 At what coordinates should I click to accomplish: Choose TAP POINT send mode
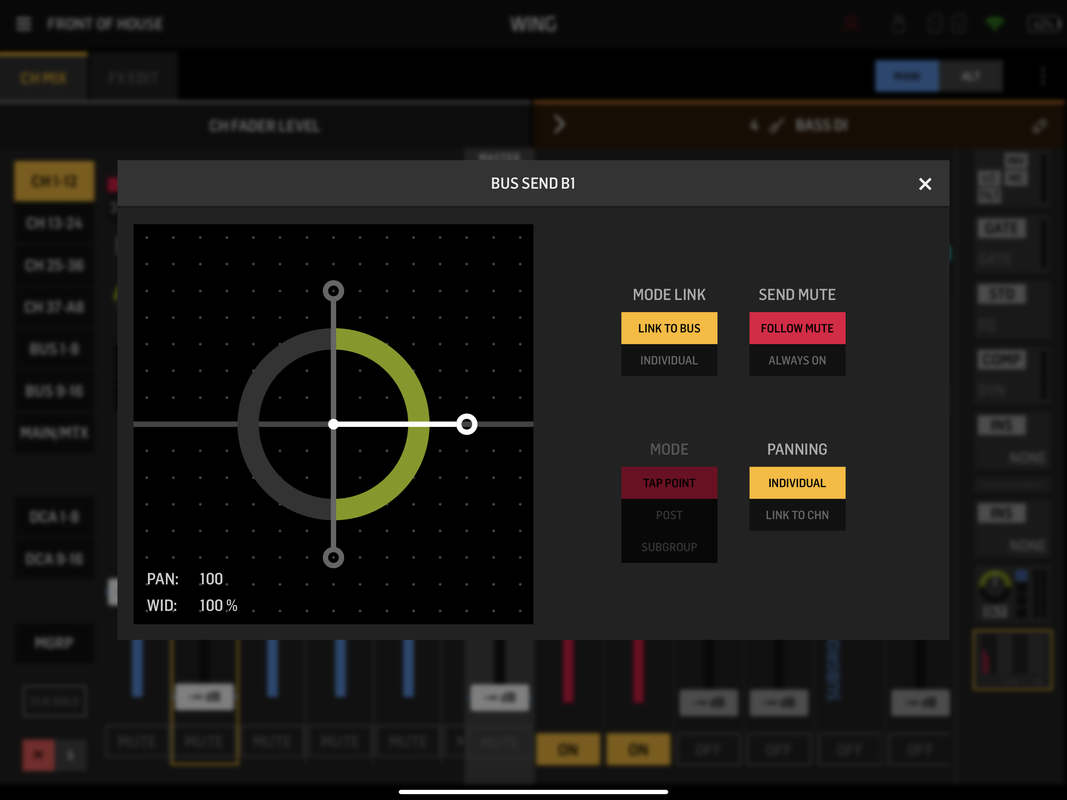pyautogui.click(x=669, y=482)
